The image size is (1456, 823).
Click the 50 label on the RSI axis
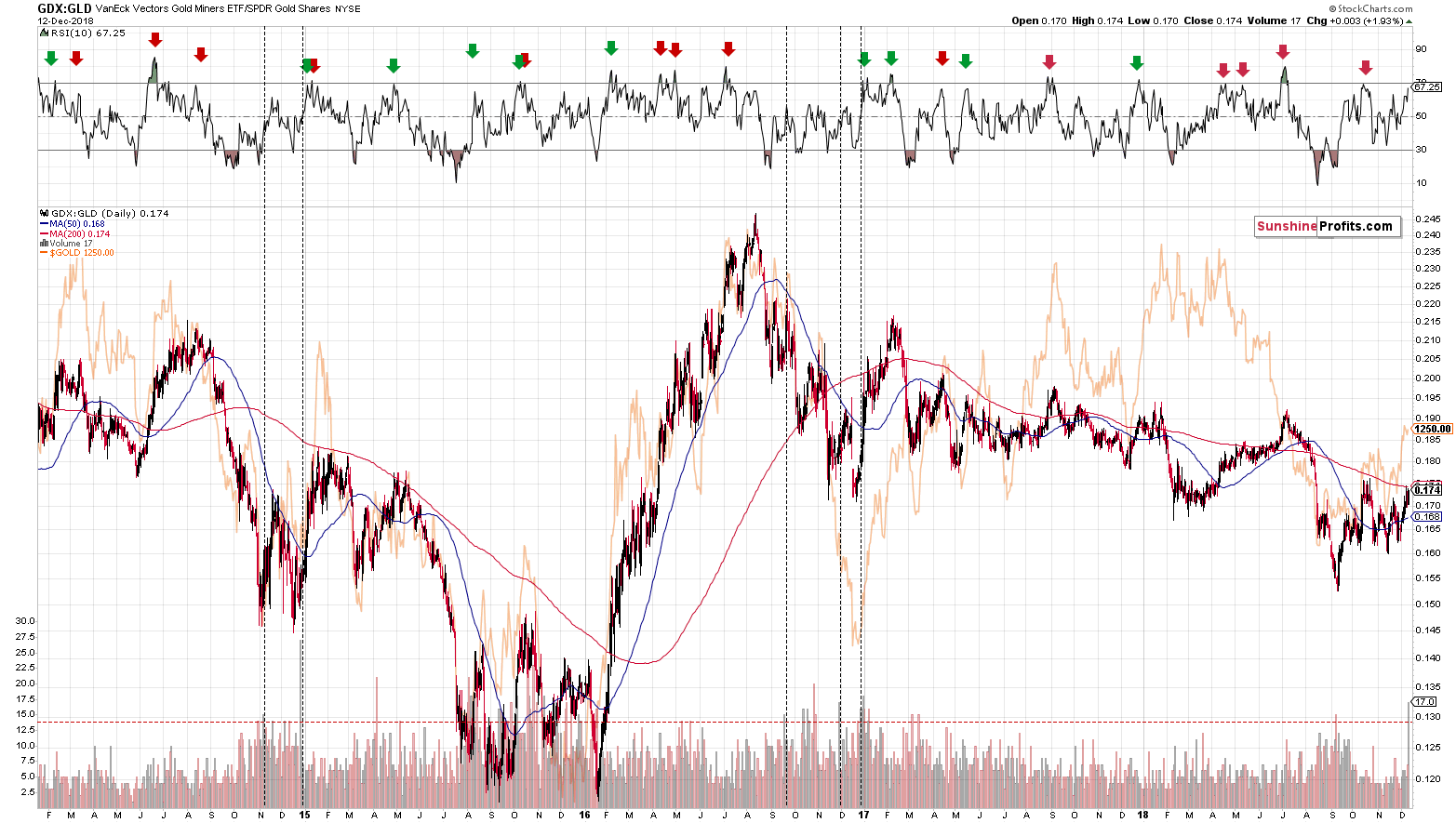[x=1421, y=116]
